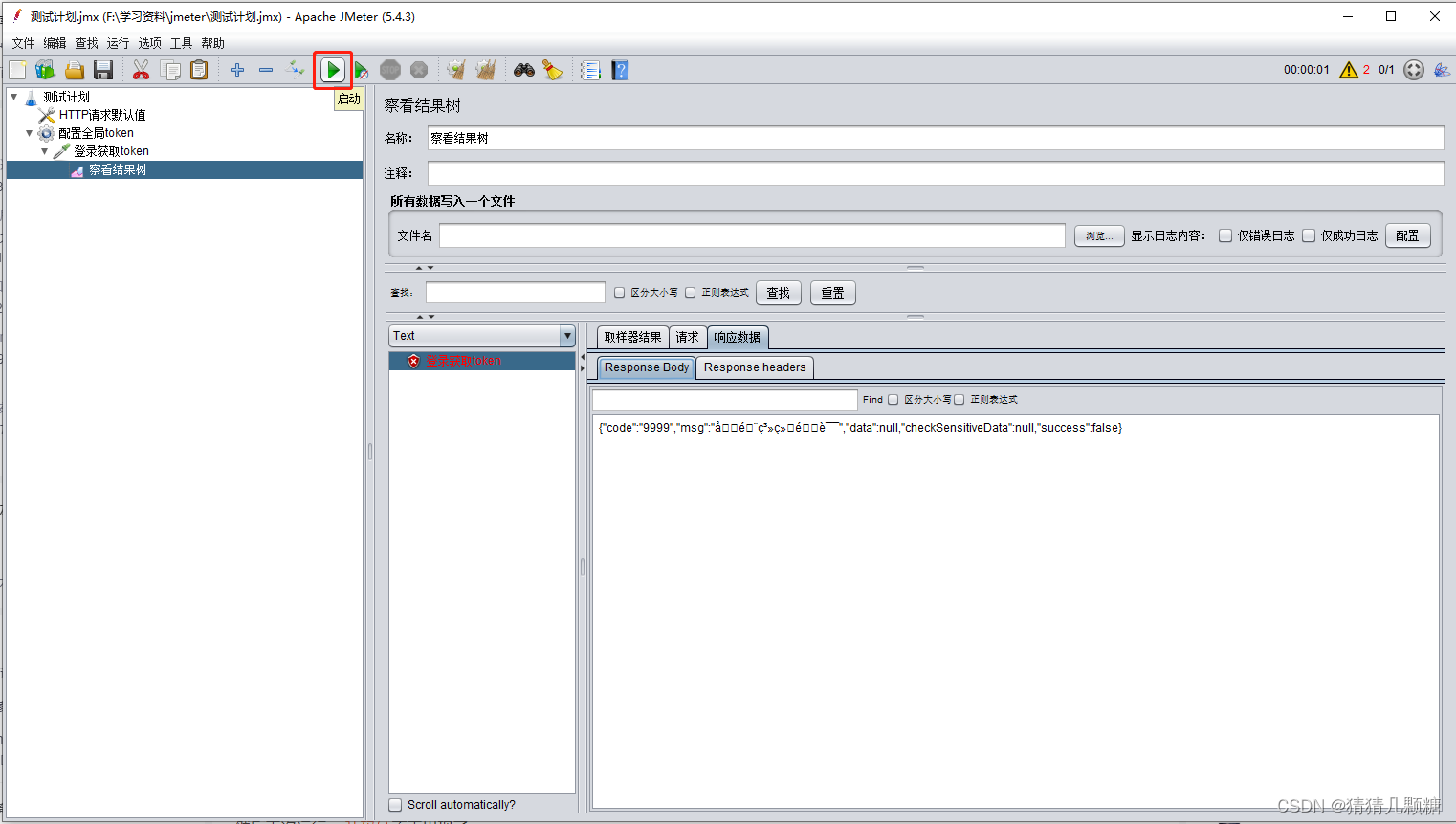This screenshot has height=824, width=1456.
Task: Click Start no pauses icon
Action: 361,71
